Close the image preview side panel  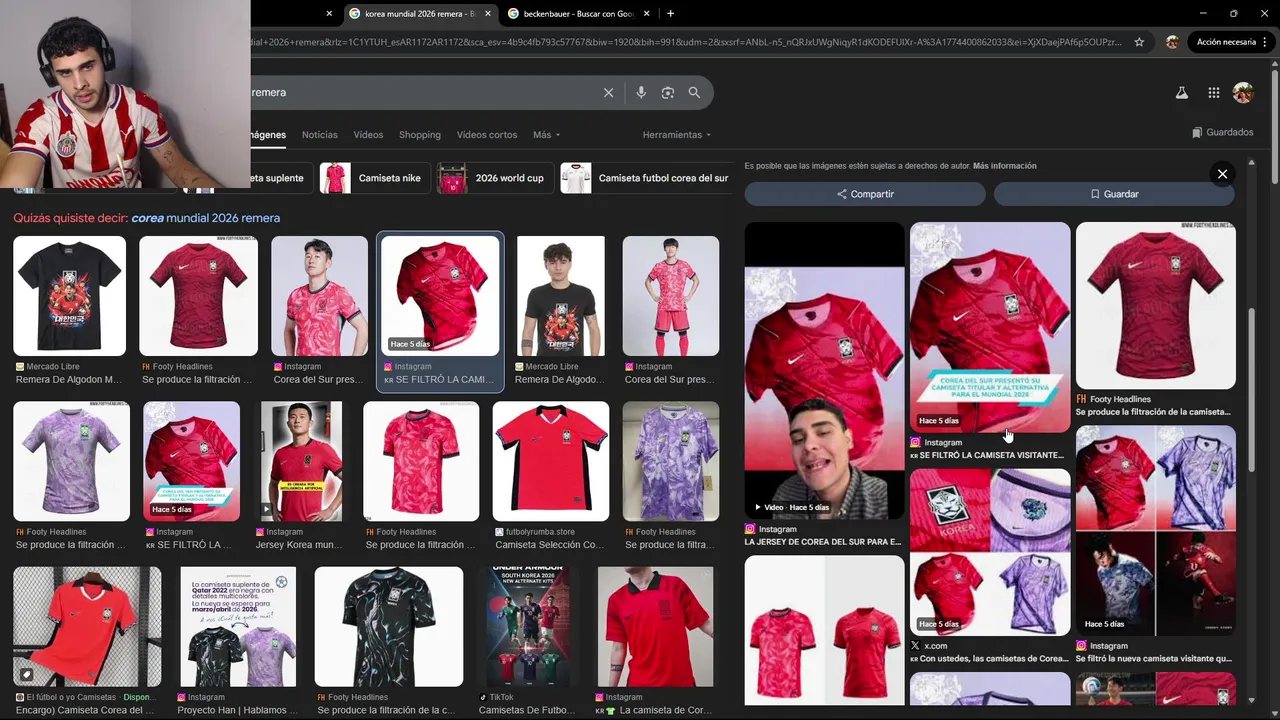point(1222,174)
